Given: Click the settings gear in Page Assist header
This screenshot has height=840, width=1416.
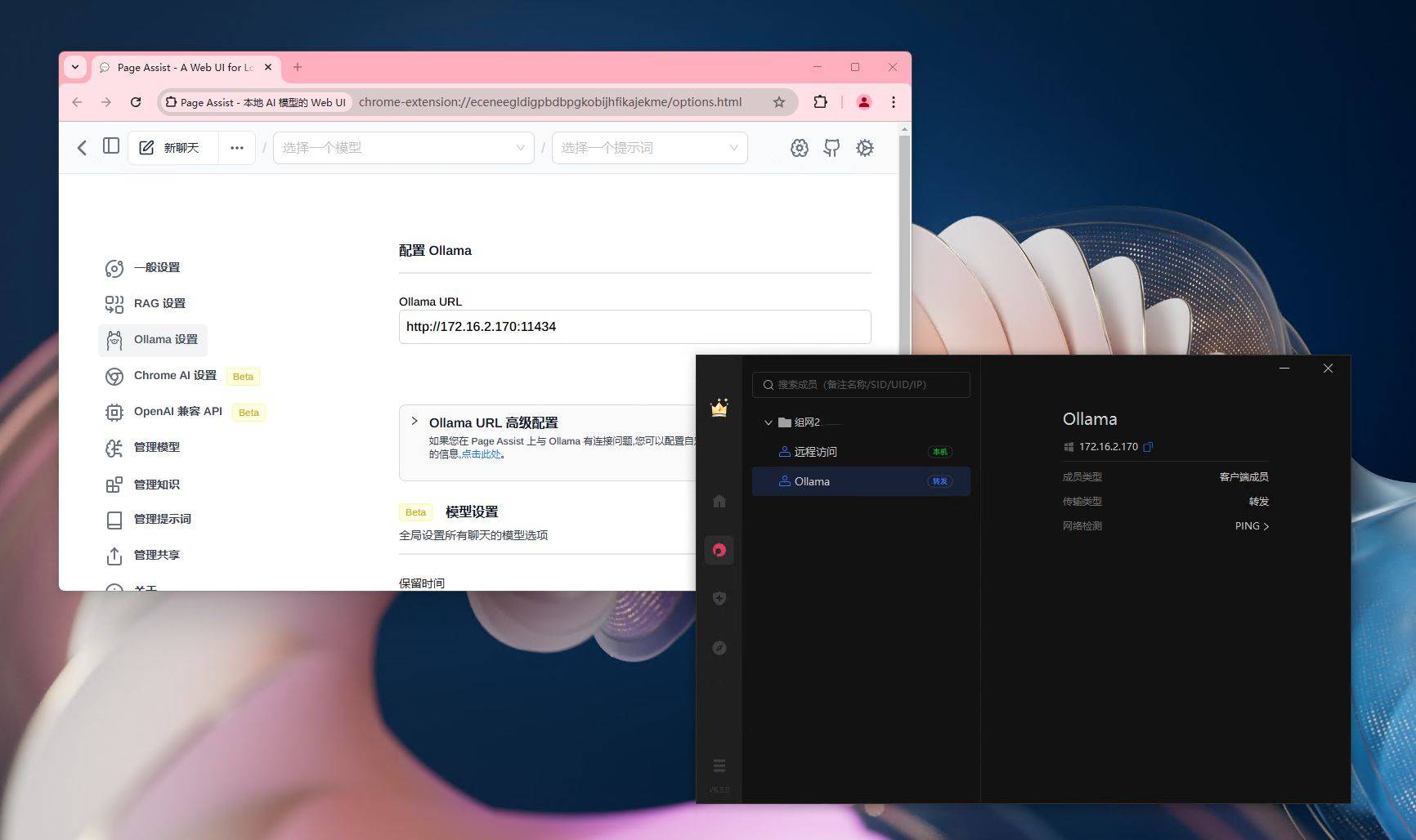Looking at the screenshot, I should coord(864,148).
